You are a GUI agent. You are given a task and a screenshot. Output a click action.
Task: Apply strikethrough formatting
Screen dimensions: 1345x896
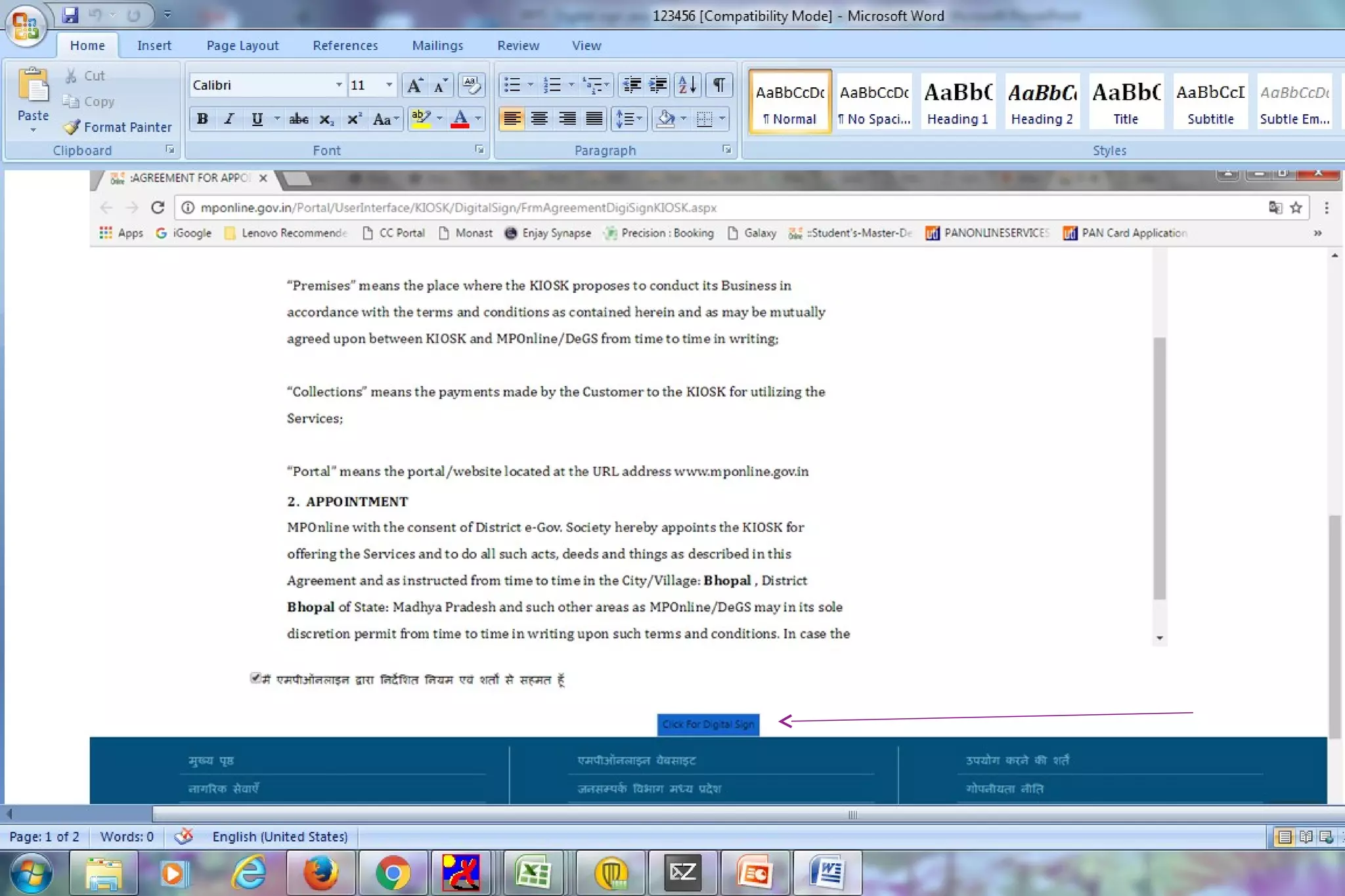coord(298,119)
